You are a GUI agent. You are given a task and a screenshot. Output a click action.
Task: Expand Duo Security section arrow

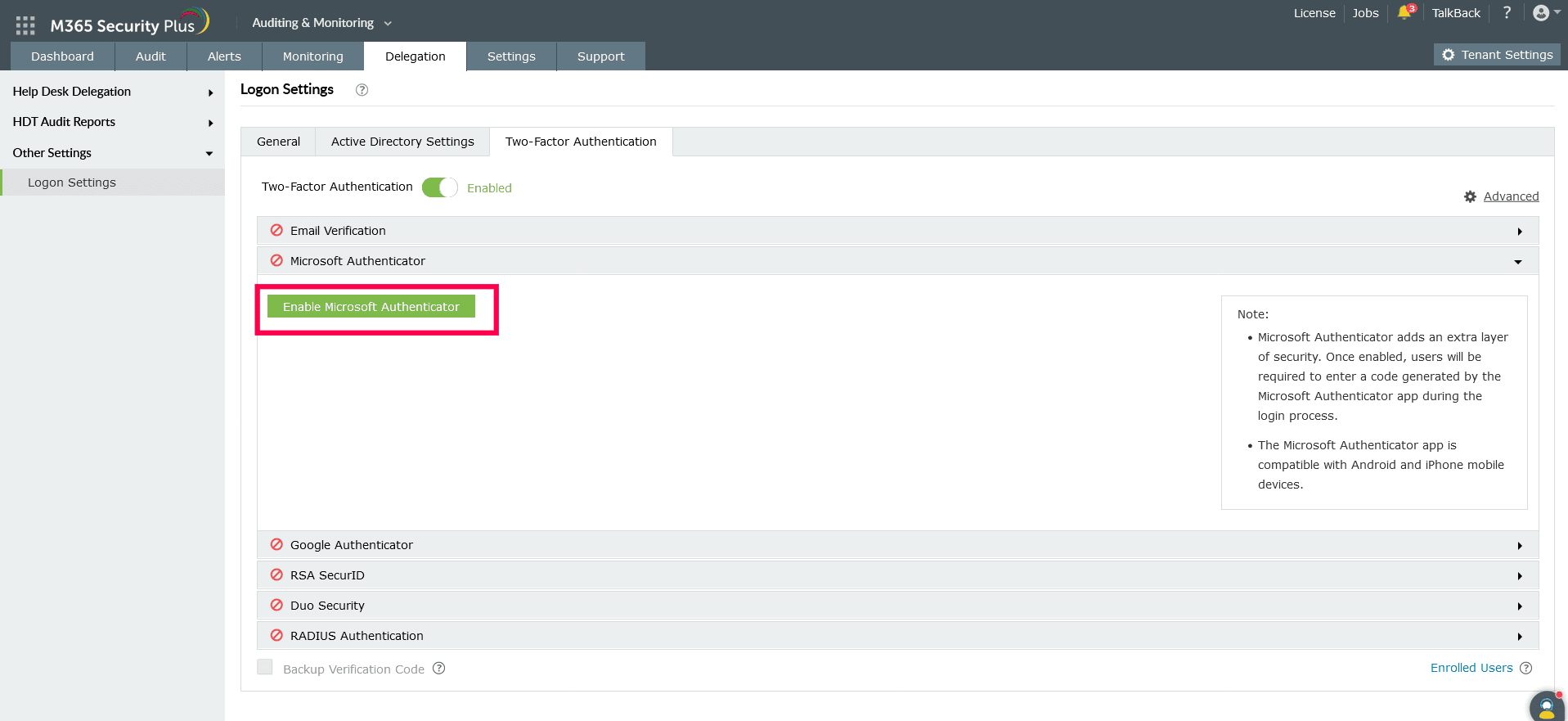click(x=1520, y=606)
